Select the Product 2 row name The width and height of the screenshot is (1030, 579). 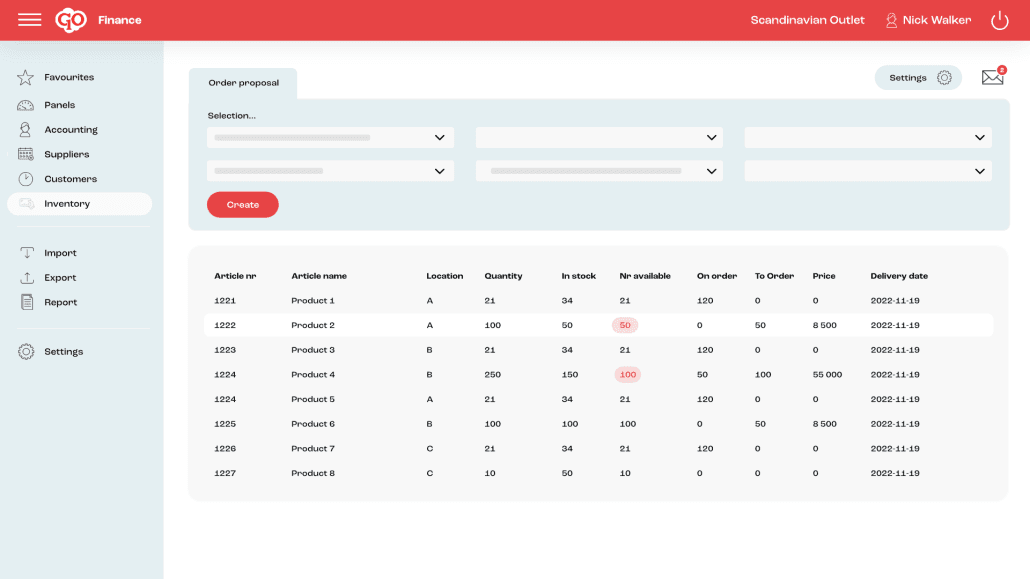pyautogui.click(x=313, y=325)
